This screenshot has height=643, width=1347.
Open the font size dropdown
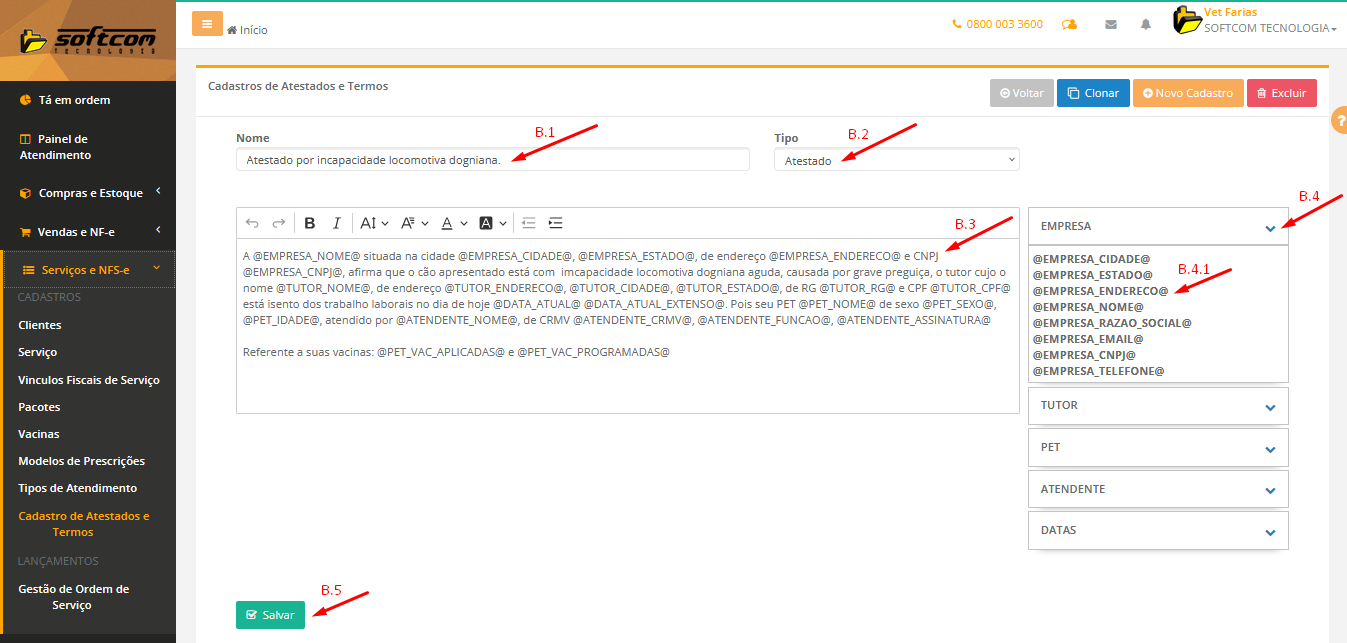[374, 223]
